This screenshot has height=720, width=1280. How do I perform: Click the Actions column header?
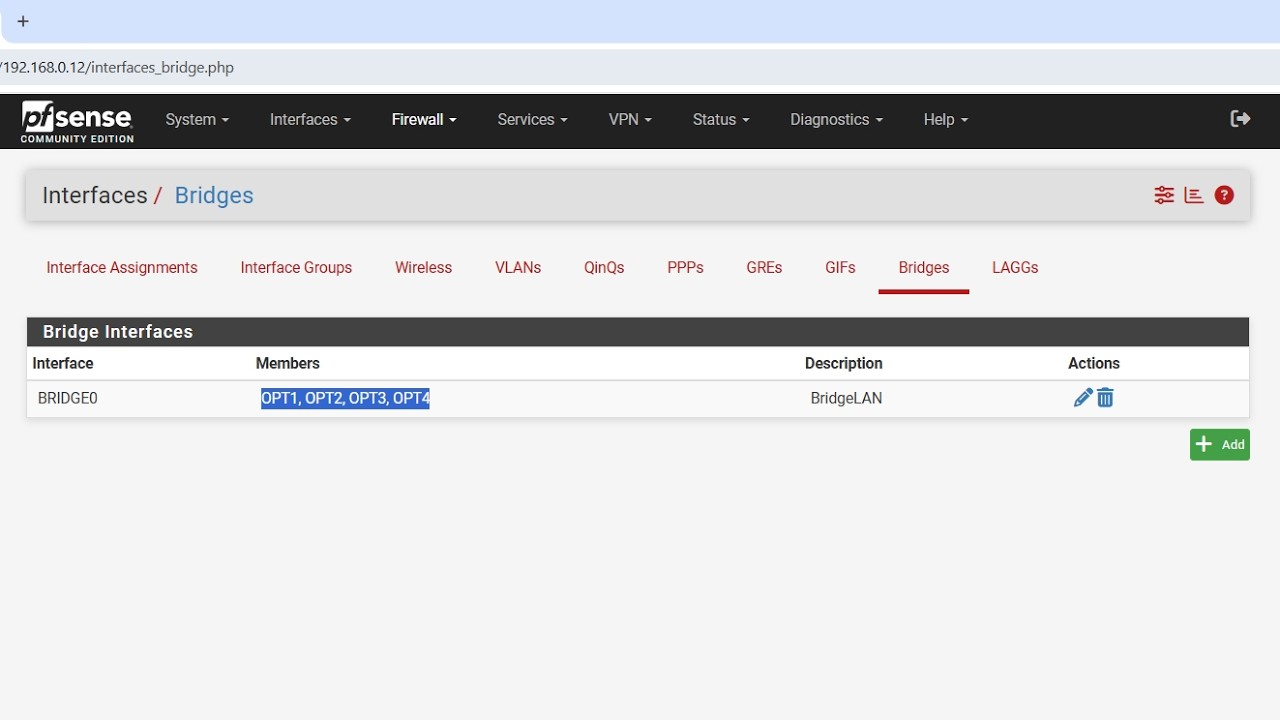coord(1094,363)
